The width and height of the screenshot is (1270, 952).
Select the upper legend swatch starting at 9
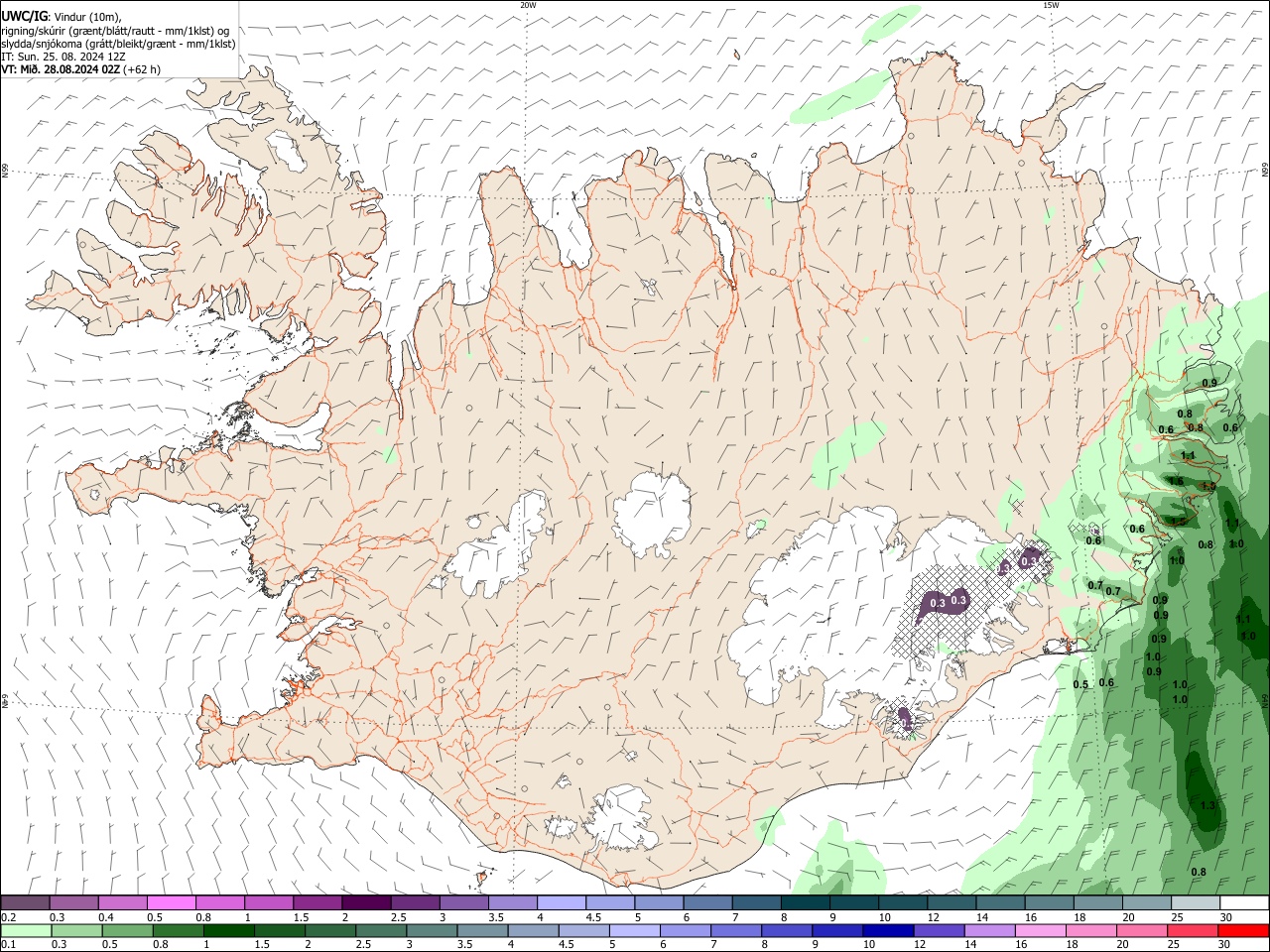click(x=854, y=903)
